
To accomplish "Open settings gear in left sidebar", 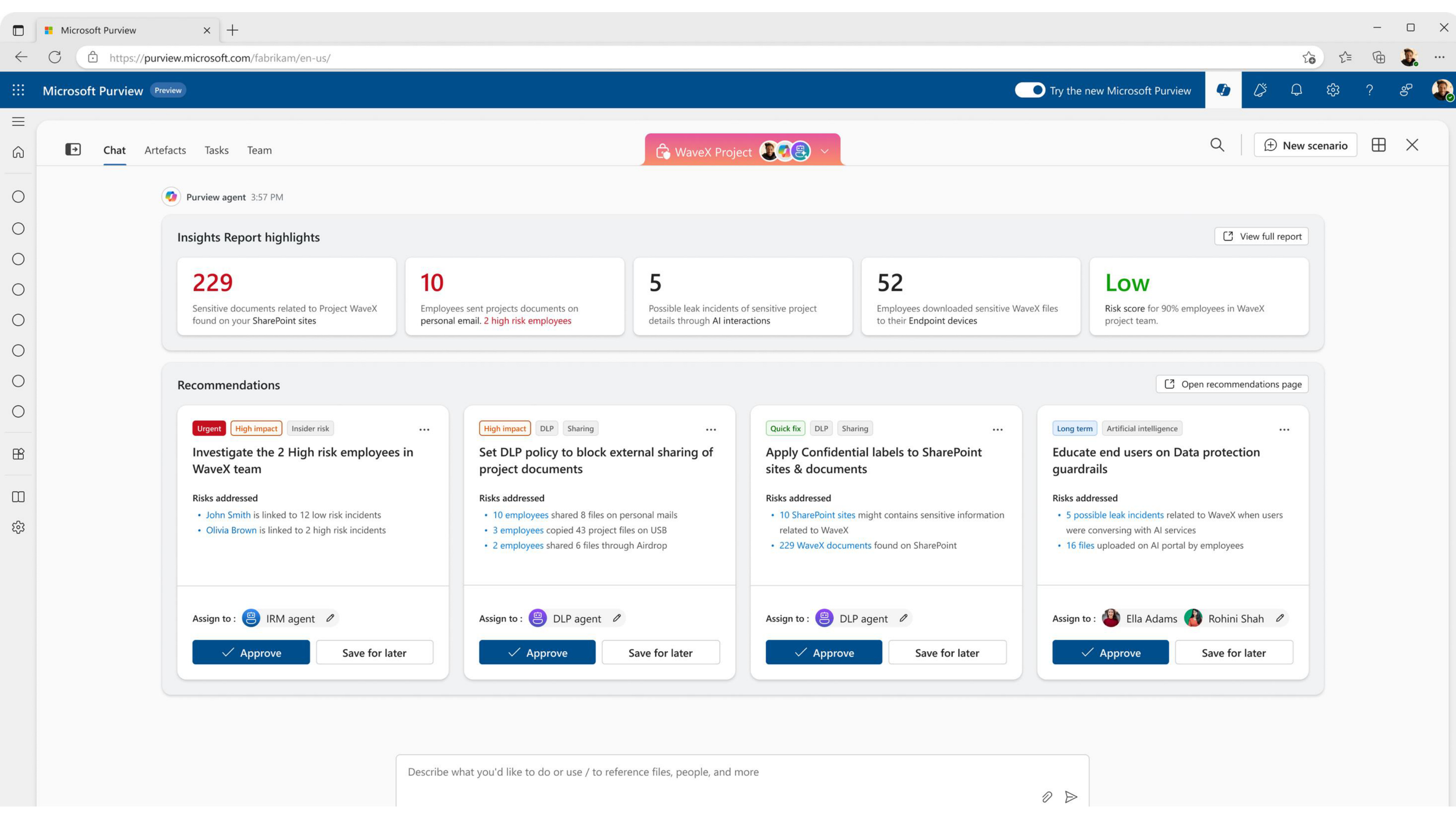I will coord(18,527).
